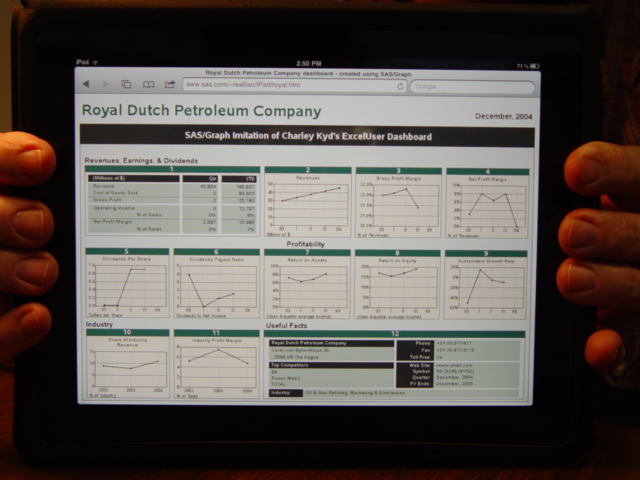Tap the share/action arrow icon
Viewport: 640px width, 480px height.
click(170, 84)
